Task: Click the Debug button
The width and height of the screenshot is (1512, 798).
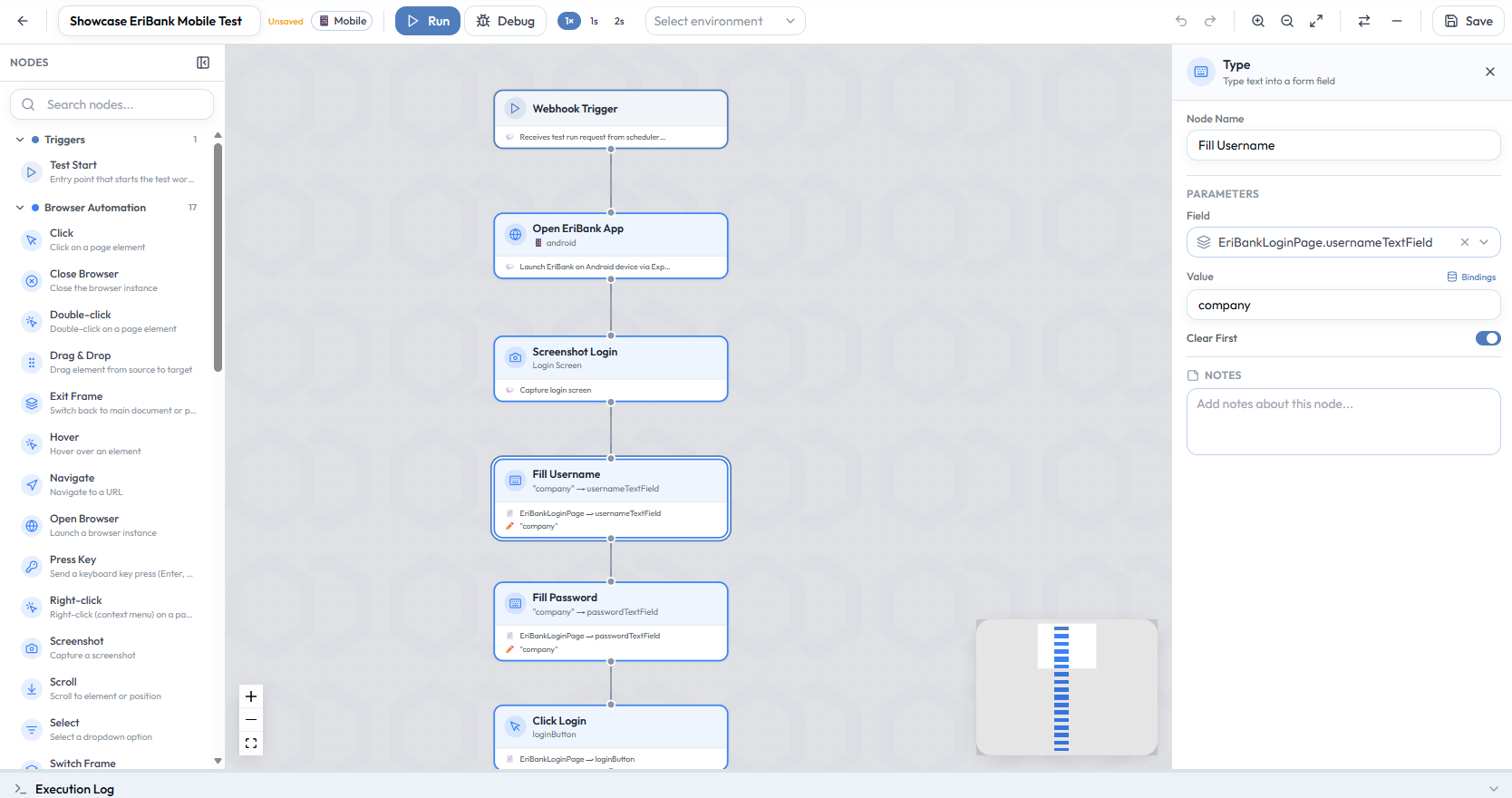Action: [x=506, y=21]
